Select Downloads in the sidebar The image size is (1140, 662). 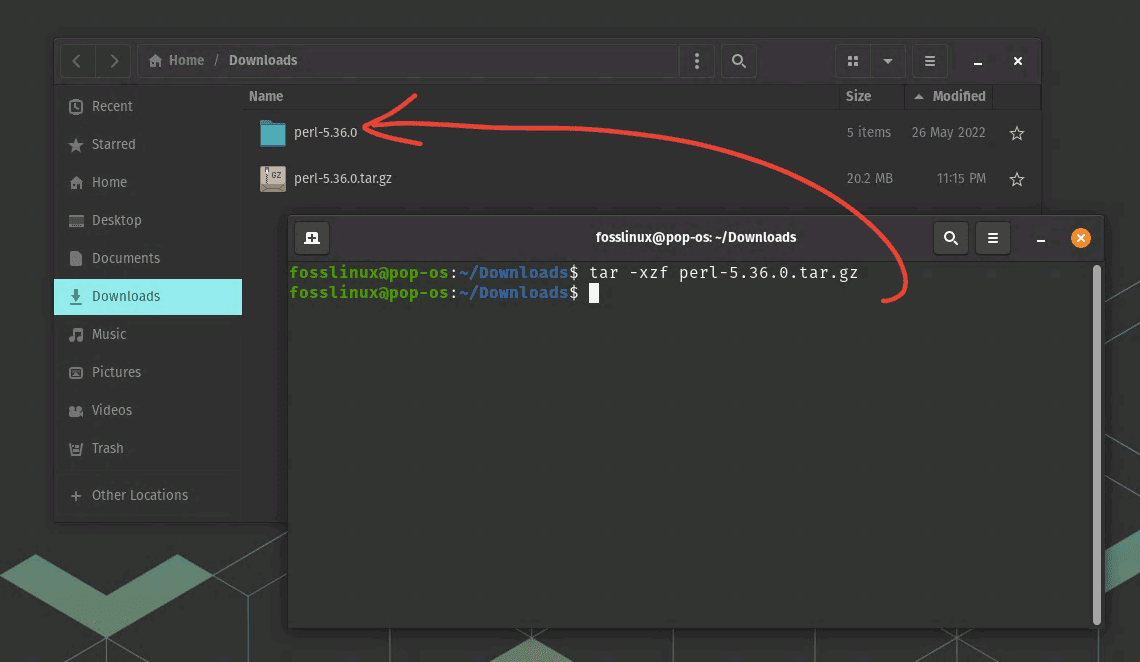(x=148, y=296)
